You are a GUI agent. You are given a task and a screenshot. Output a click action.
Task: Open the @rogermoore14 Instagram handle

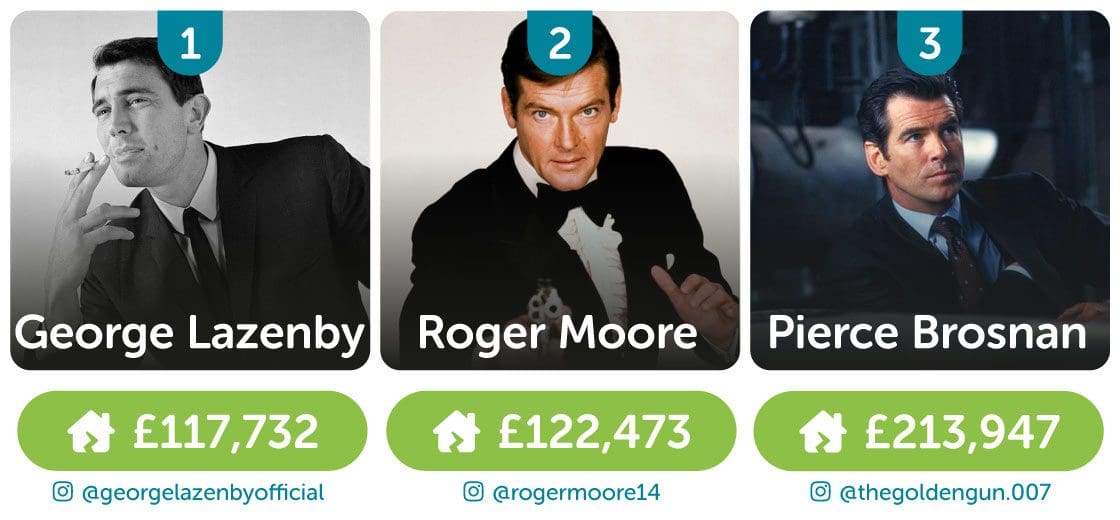575,493
